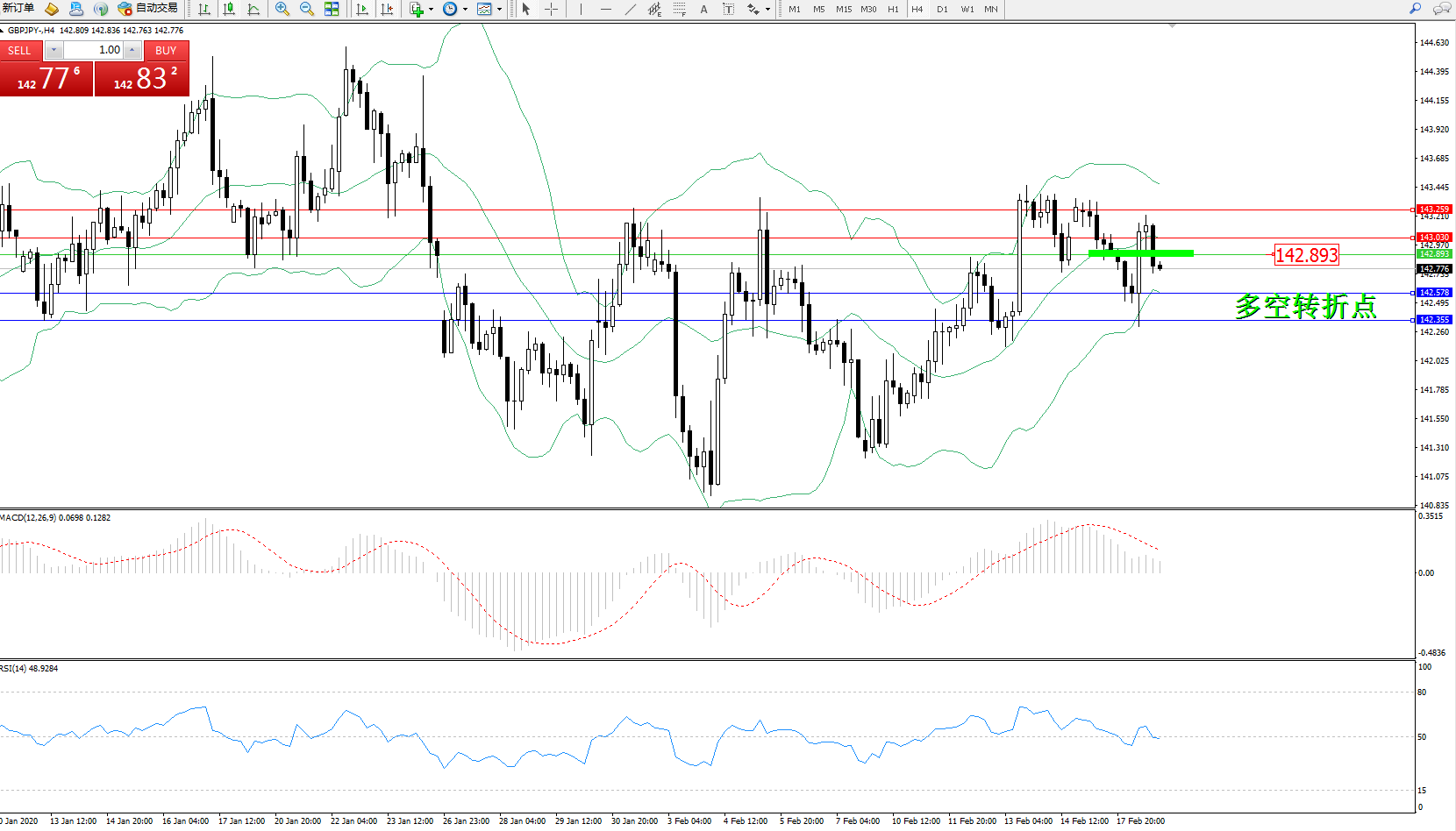Switch to the D1 timeframe
Viewport: 1456px width, 831px height.
click(942, 9)
